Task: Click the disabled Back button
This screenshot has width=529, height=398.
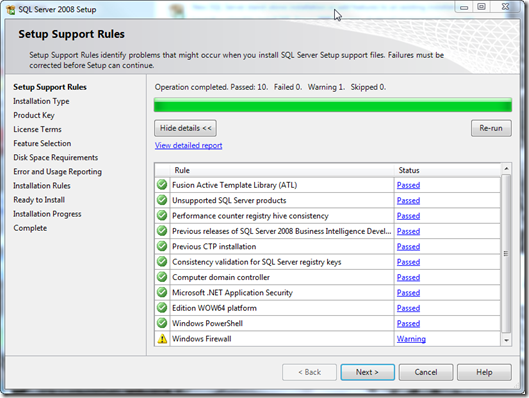Action: [309, 372]
